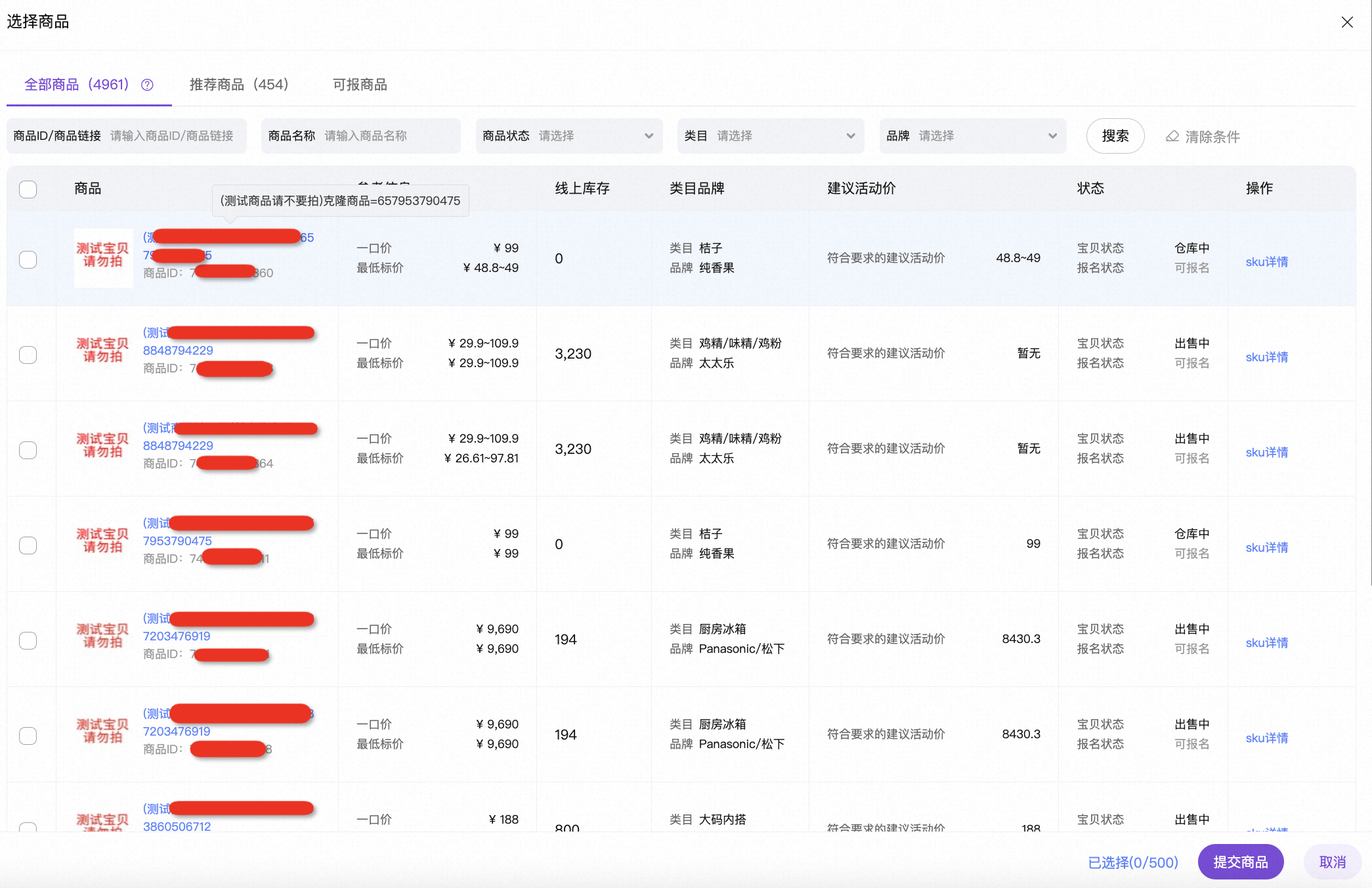The width and height of the screenshot is (1372, 888).
Task: Check the 桔子 row priced 48.8~49
Action: coord(28,259)
